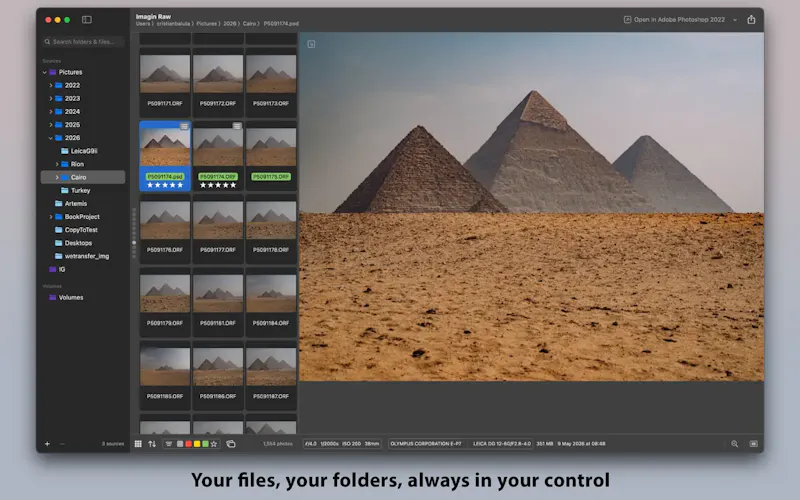Expand the 2023 folder
This screenshot has height=500, width=800.
coord(51,98)
